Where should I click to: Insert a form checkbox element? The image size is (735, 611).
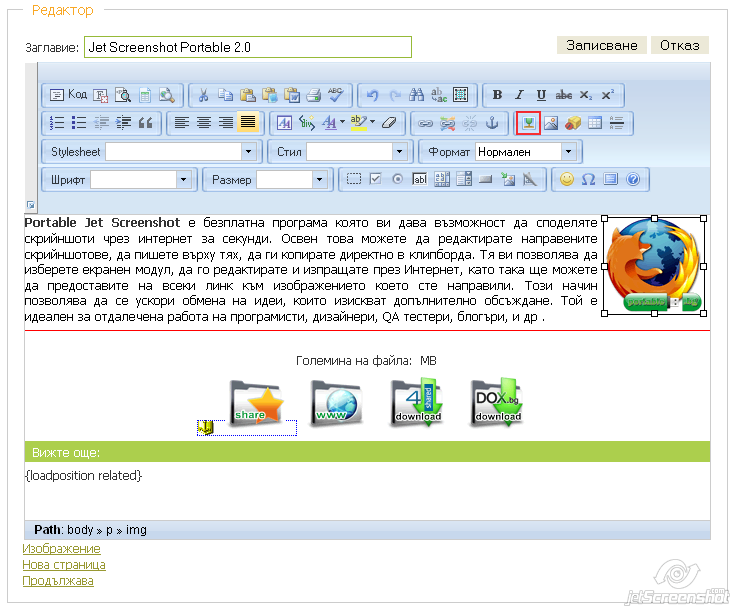pos(375,179)
